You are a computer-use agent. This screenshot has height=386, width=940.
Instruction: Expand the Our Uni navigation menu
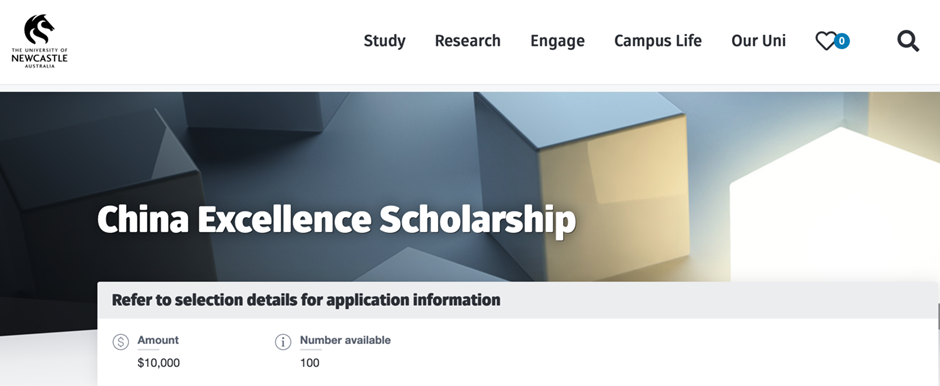tap(758, 41)
